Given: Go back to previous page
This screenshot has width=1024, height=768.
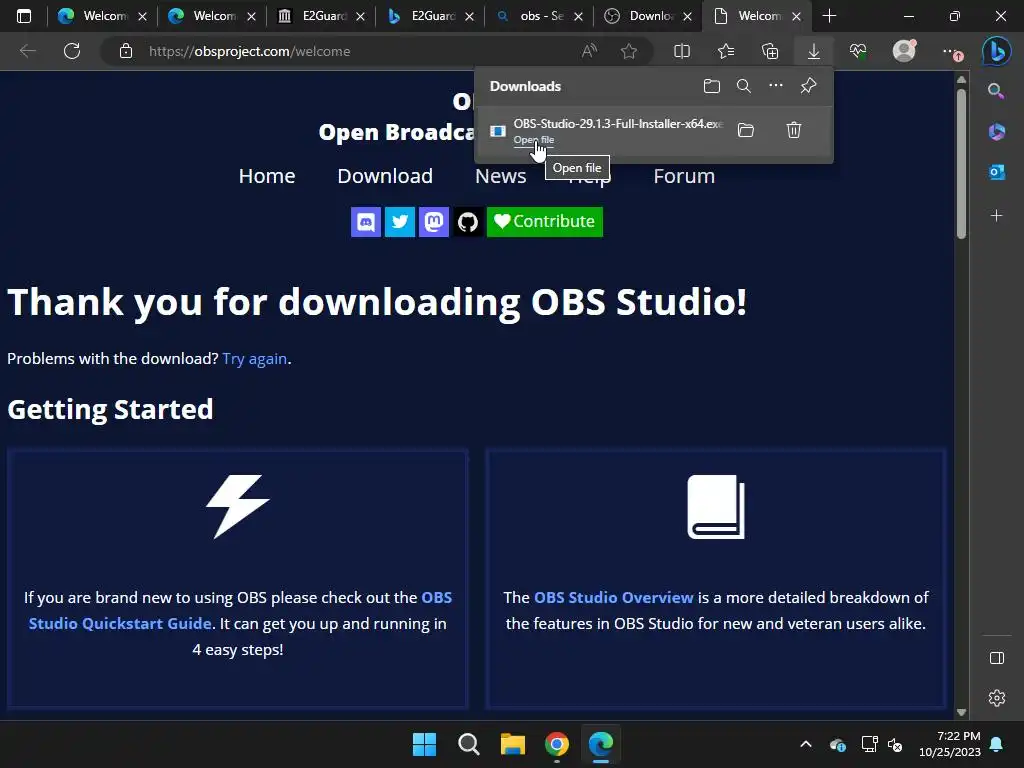Looking at the screenshot, I should click(x=27, y=51).
